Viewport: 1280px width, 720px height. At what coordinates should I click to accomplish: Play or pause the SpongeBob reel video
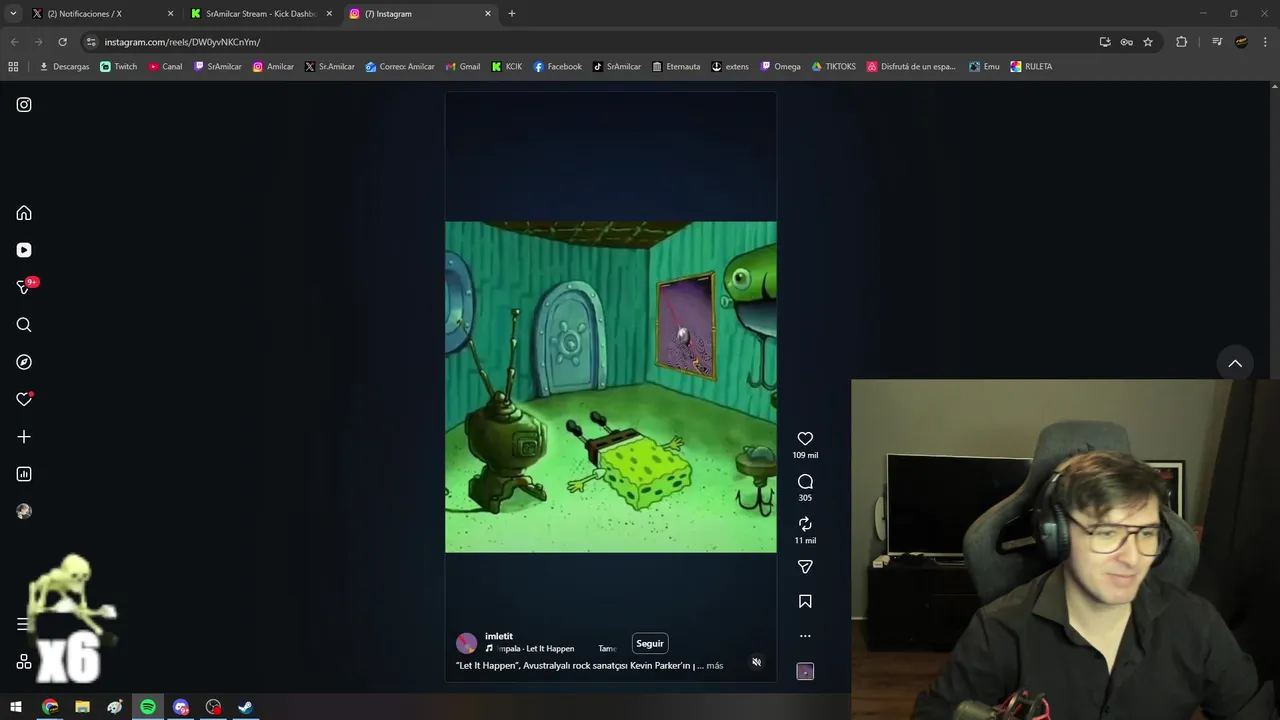(x=610, y=387)
